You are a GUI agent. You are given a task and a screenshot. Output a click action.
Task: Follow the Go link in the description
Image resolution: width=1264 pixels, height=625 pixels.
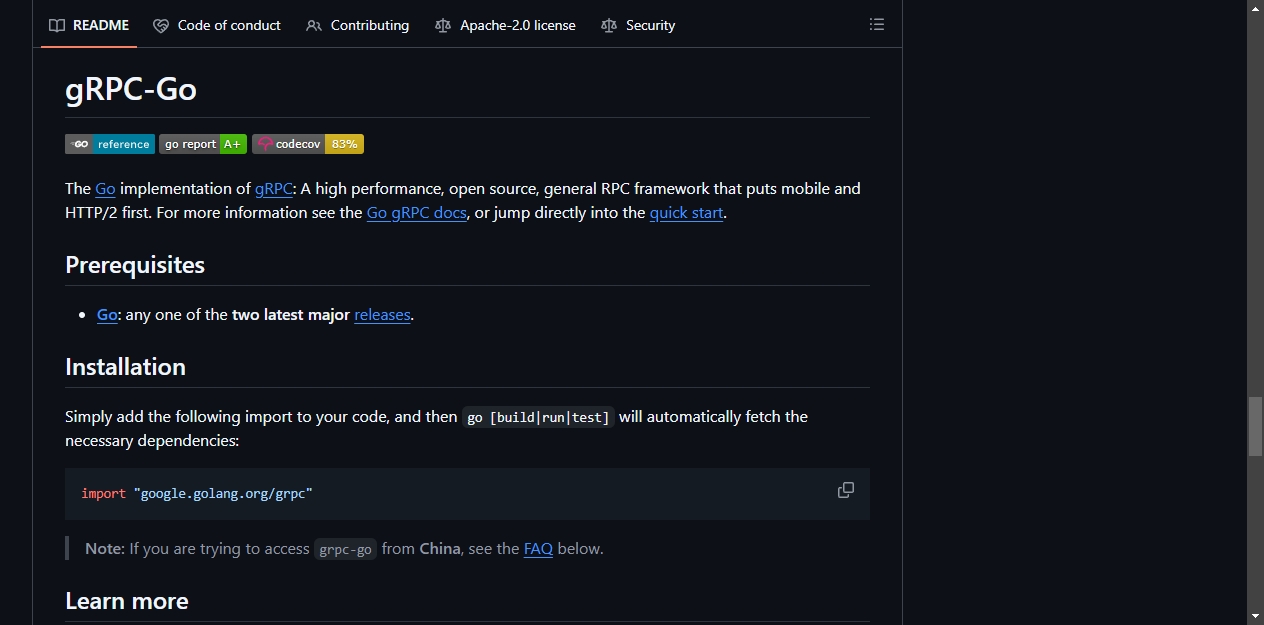(105, 188)
